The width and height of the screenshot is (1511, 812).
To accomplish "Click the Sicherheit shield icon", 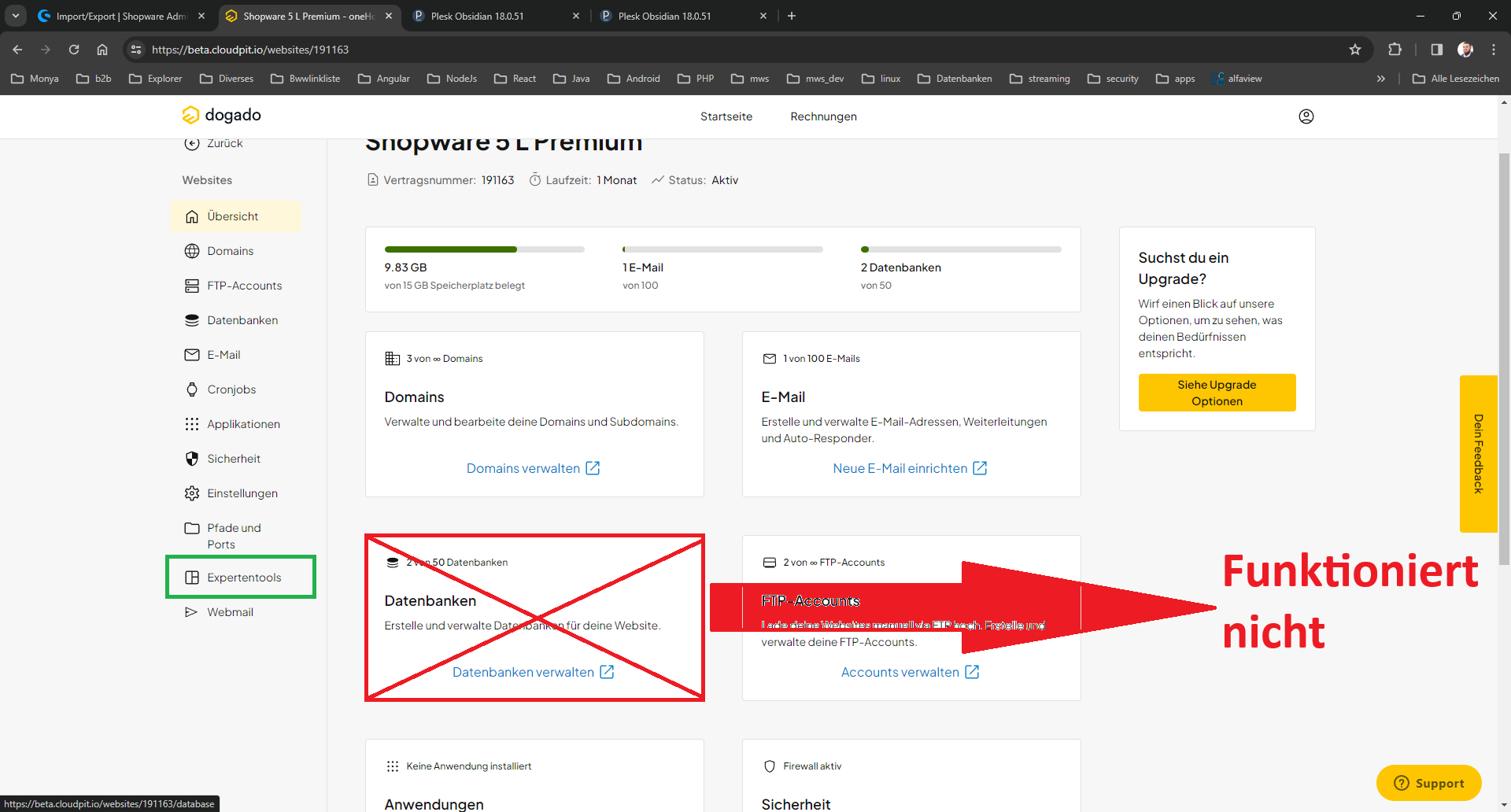I will 192,459.
